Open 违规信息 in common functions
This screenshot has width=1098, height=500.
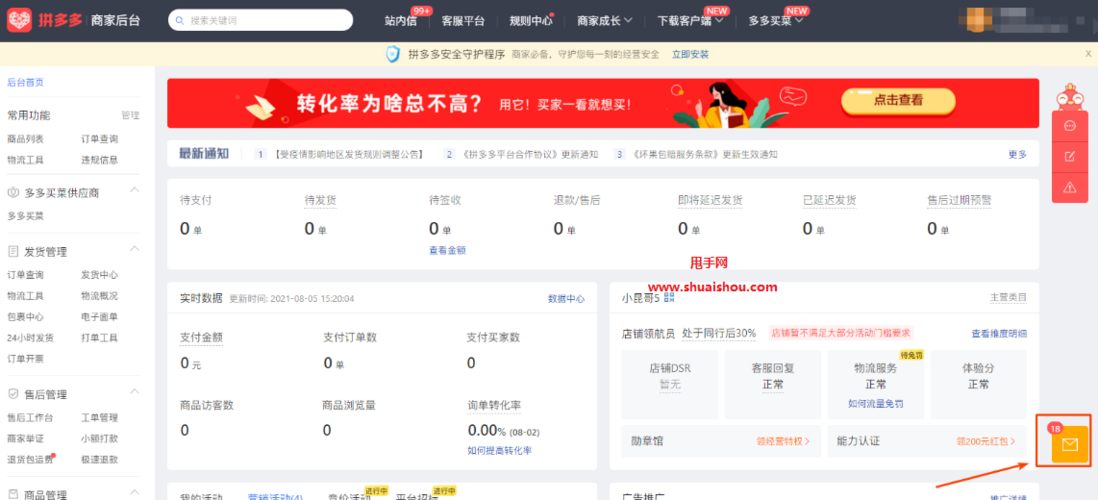pyautogui.click(x=99, y=160)
